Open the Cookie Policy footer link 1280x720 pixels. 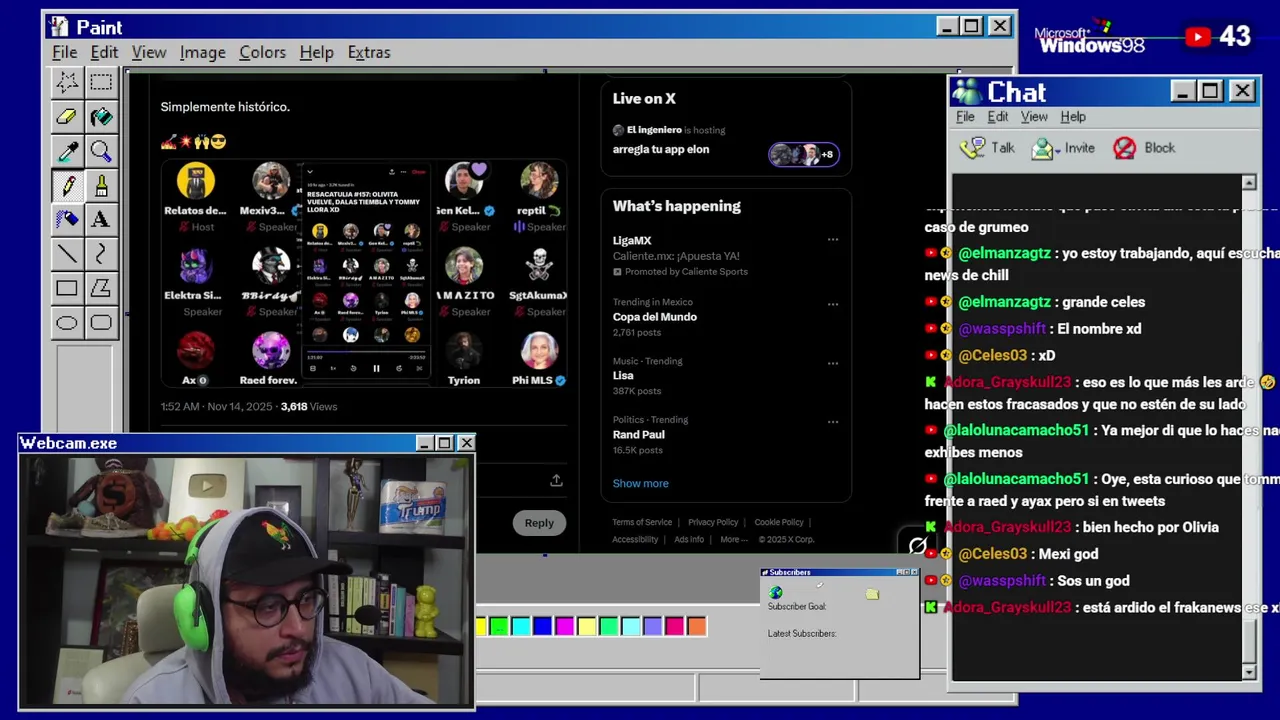[779, 522]
